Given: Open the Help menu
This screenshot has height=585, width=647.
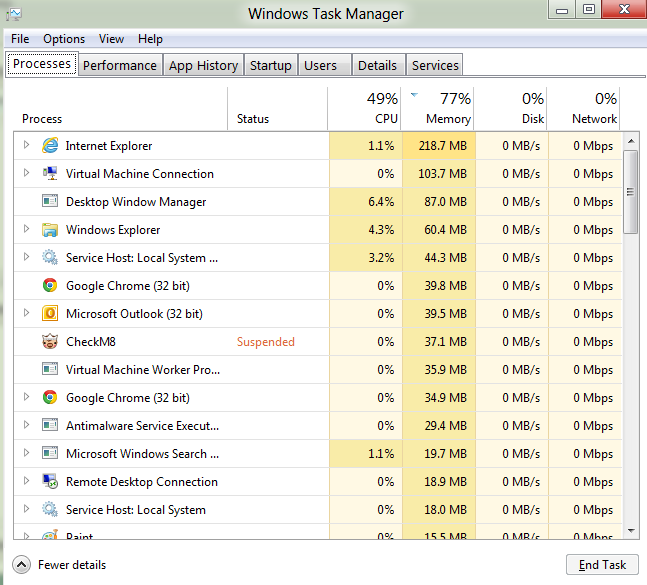Looking at the screenshot, I should [x=150, y=39].
